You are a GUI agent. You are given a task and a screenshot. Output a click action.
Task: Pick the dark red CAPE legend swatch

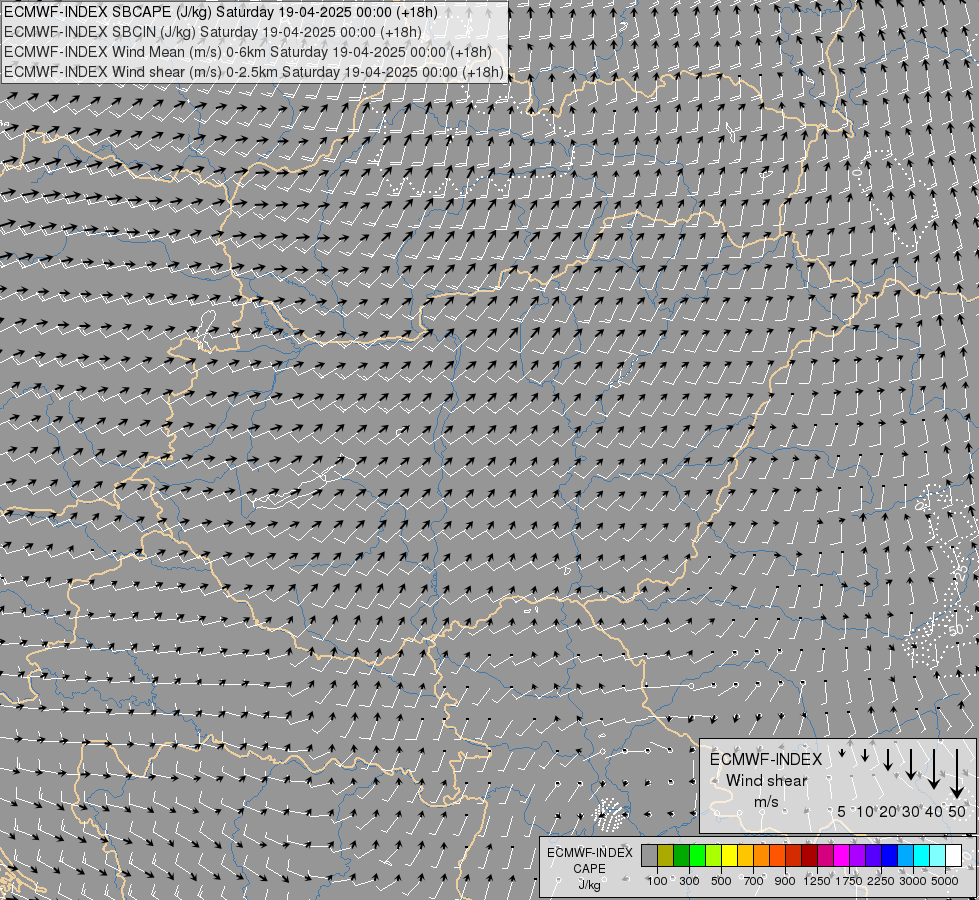[x=810, y=855]
